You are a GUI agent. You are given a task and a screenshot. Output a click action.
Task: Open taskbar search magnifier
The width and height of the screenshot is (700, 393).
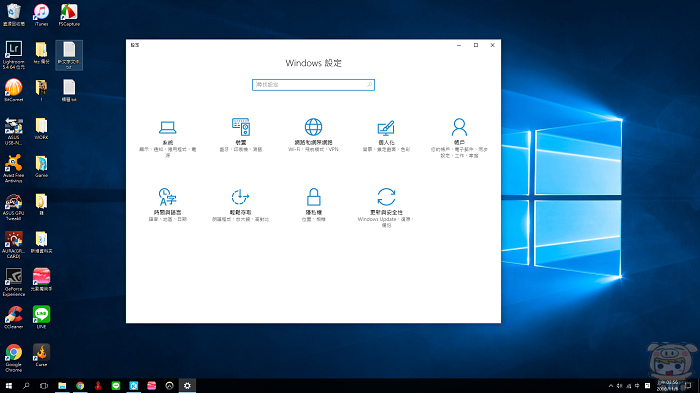26,385
